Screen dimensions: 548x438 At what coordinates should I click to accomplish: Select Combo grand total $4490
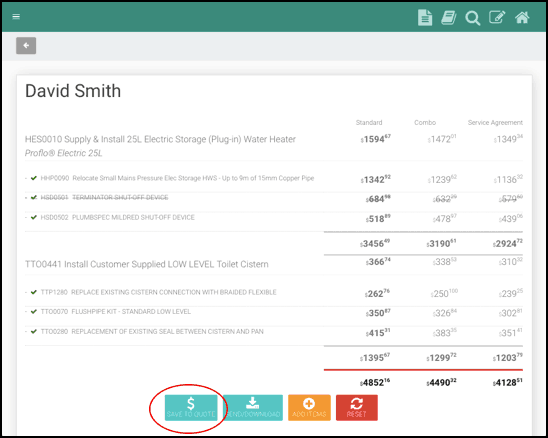pyautogui.click(x=441, y=382)
